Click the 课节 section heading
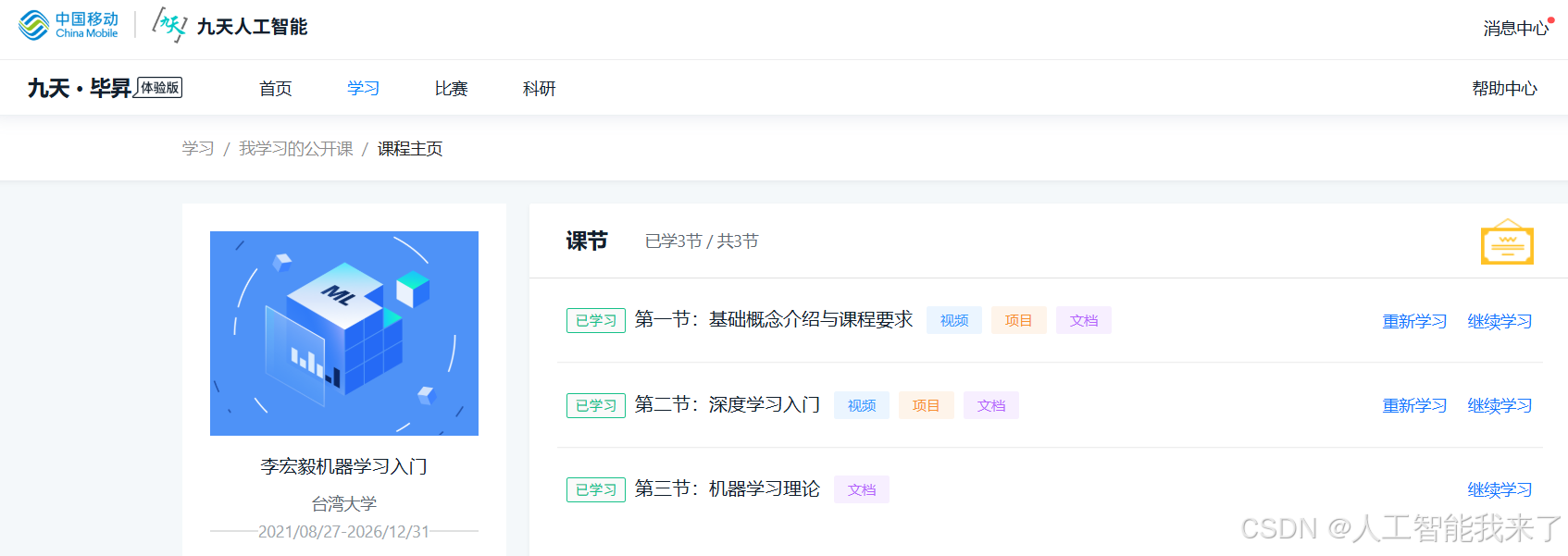The width and height of the screenshot is (1568, 556). tap(587, 241)
